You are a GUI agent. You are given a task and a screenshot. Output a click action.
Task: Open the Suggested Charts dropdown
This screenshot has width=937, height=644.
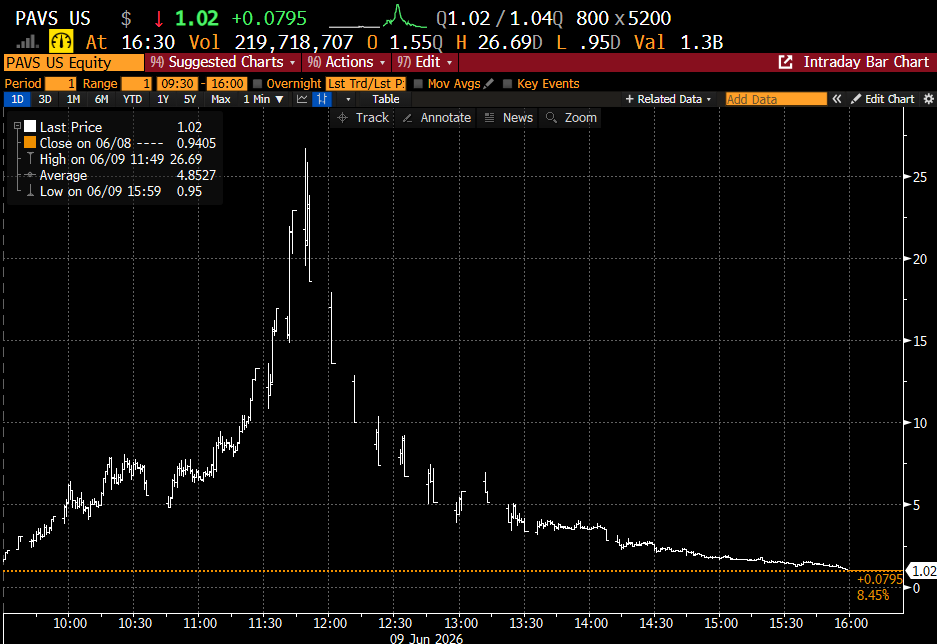[x=222, y=62]
